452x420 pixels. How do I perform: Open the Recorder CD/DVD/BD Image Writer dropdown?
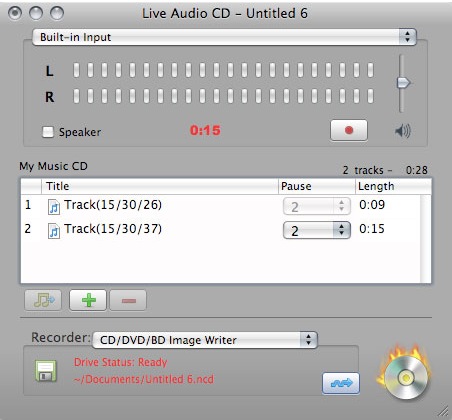point(205,340)
